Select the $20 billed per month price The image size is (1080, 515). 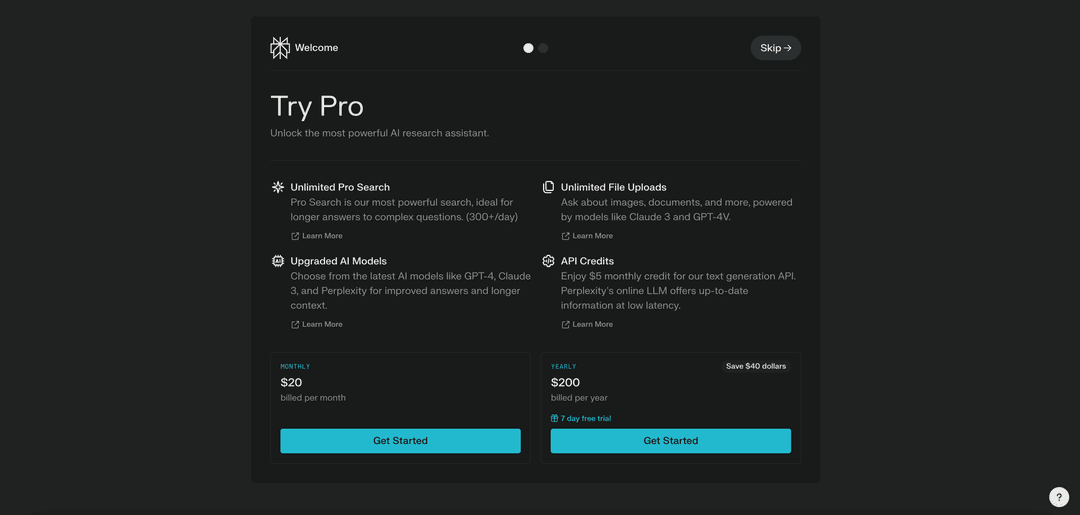pos(291,382)
